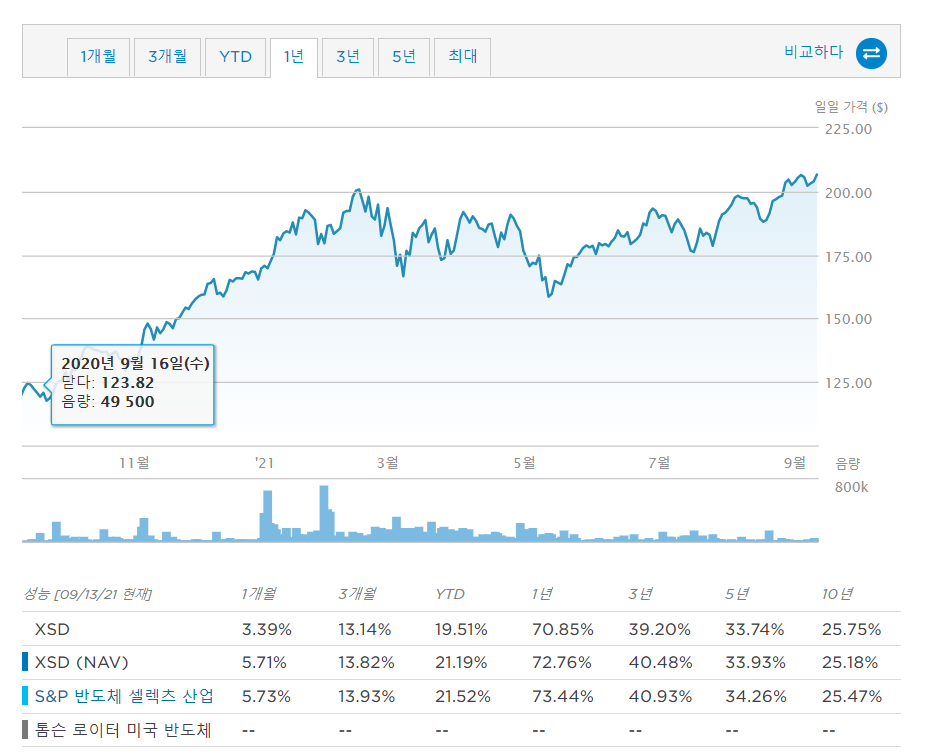The height and width of the screenshot is (755, 933).
Task: Click S&P index 5년 value 34.26%
Action: coord(756,696)
